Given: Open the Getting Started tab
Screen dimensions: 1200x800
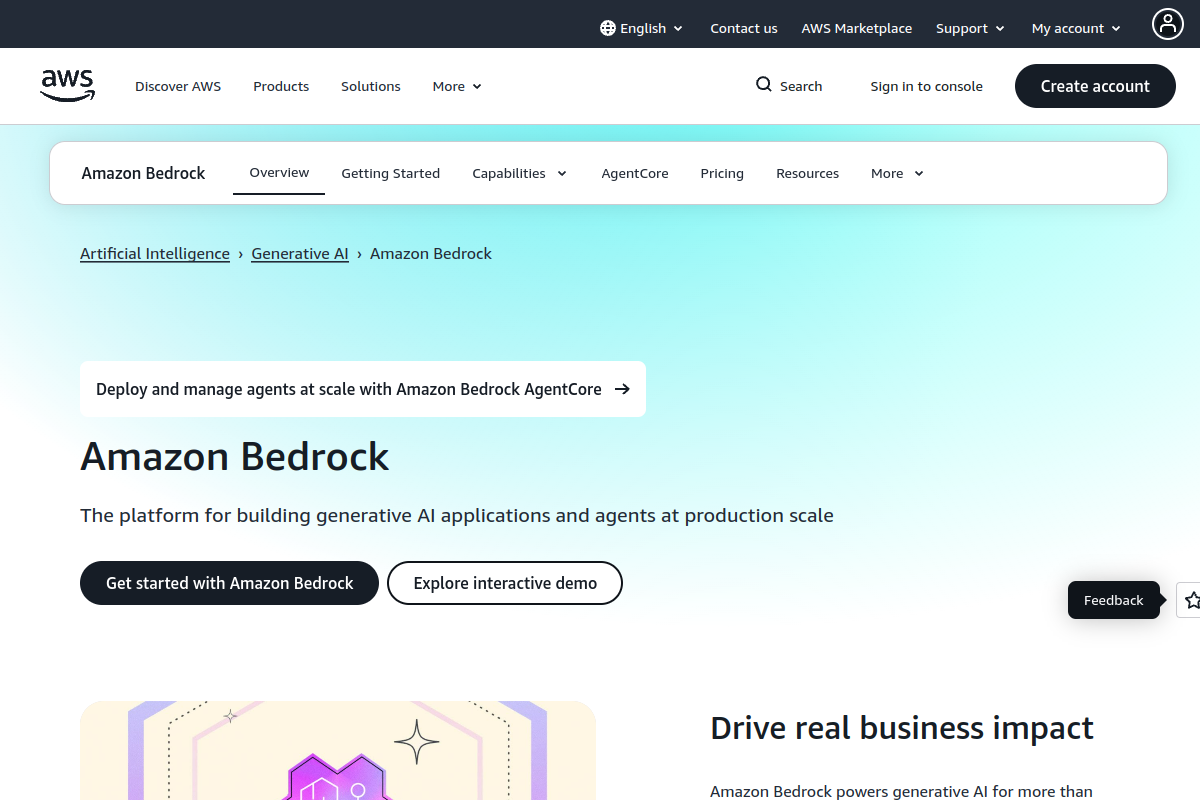Looking at the screenshot, I should pyautogui.click(x=390, y=173).
